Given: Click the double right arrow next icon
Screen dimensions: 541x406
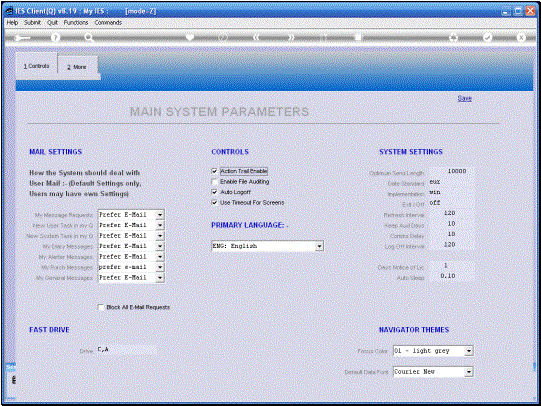Looking at the screenshot, I should coord(291,37).
